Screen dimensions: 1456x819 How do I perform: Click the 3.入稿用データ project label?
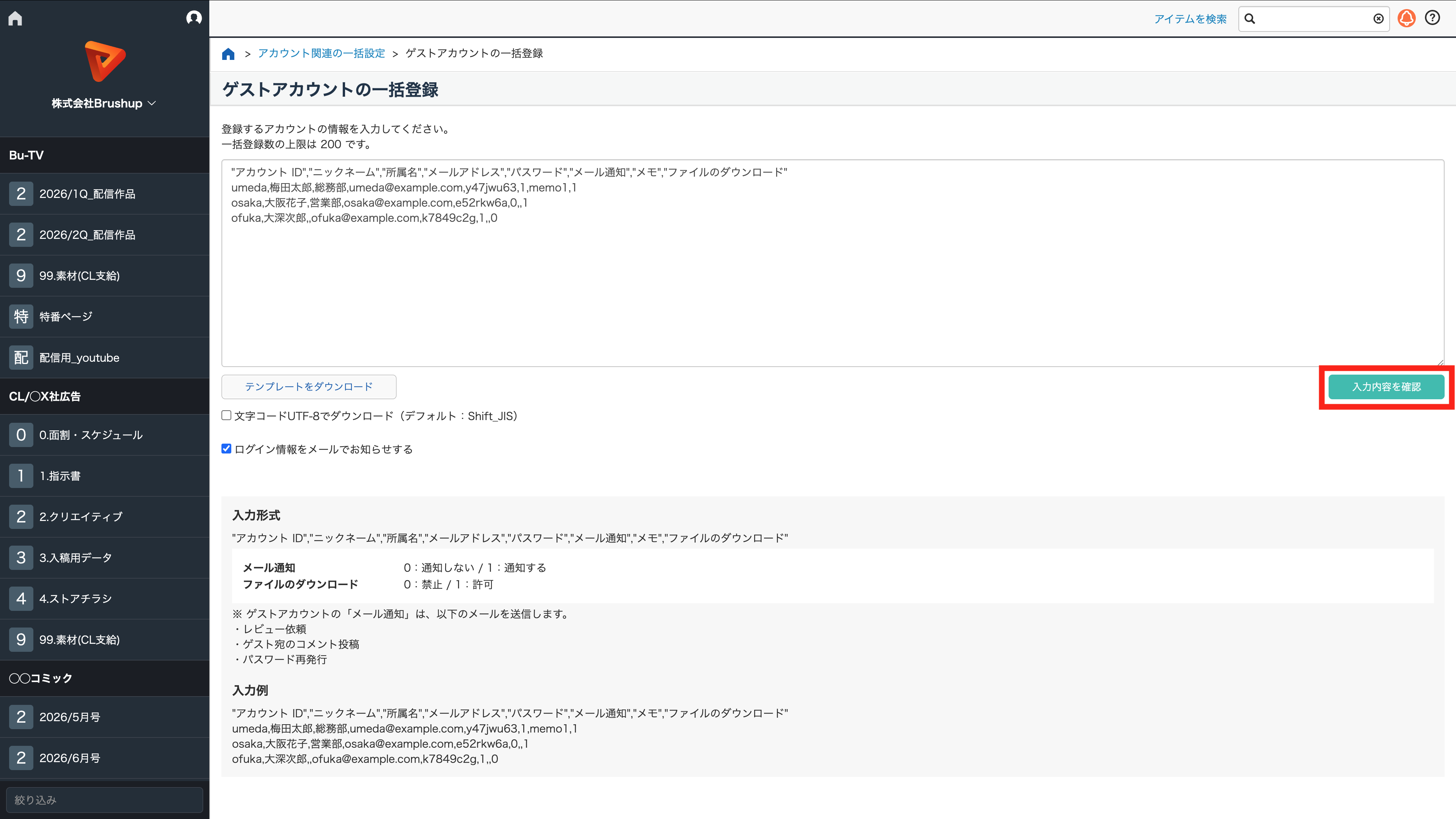click(76, 558)
